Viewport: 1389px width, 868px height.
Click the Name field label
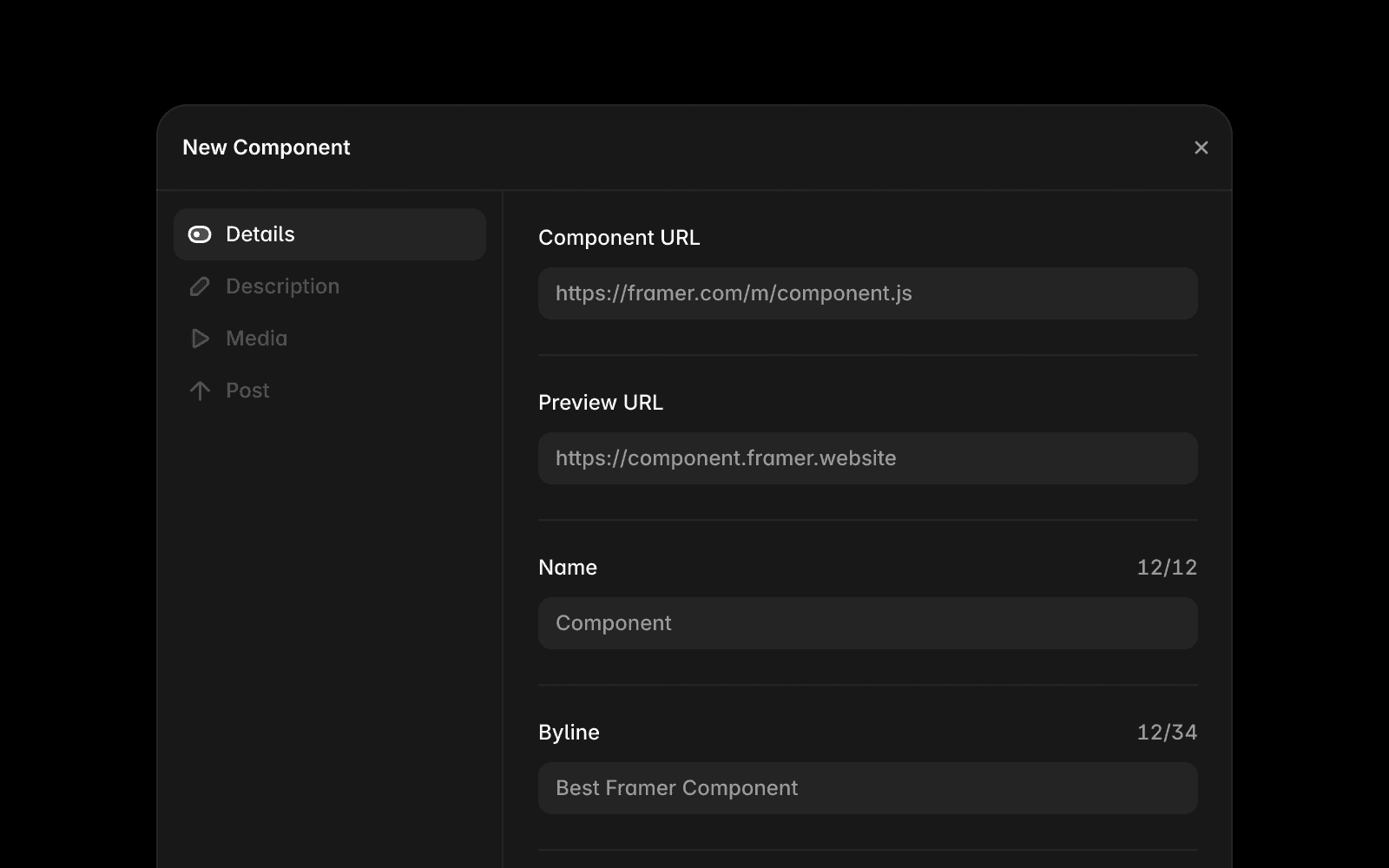568,568
